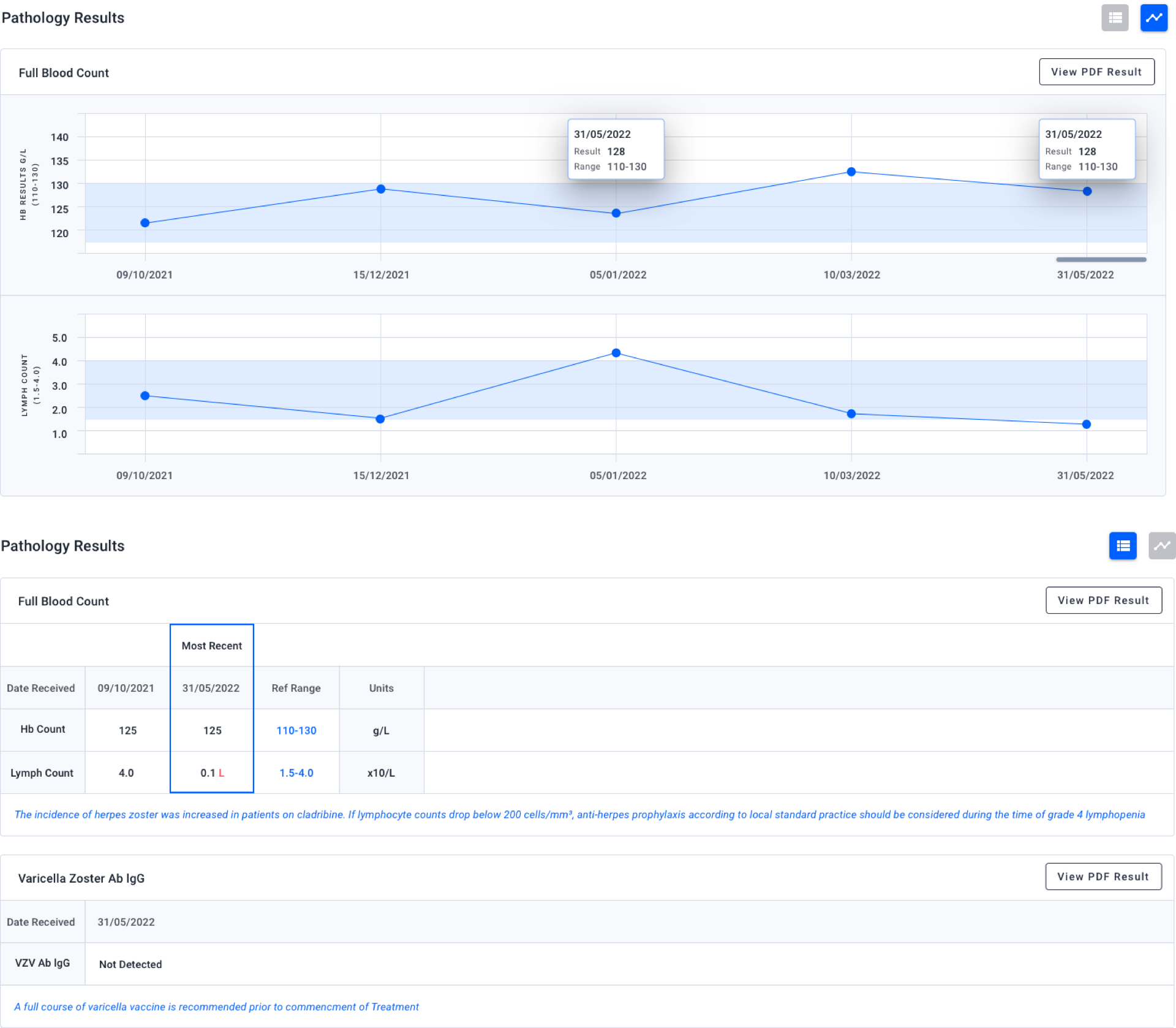
Task: Open PDF result for Full Blood Count chart
Action: coord(1096,72)
